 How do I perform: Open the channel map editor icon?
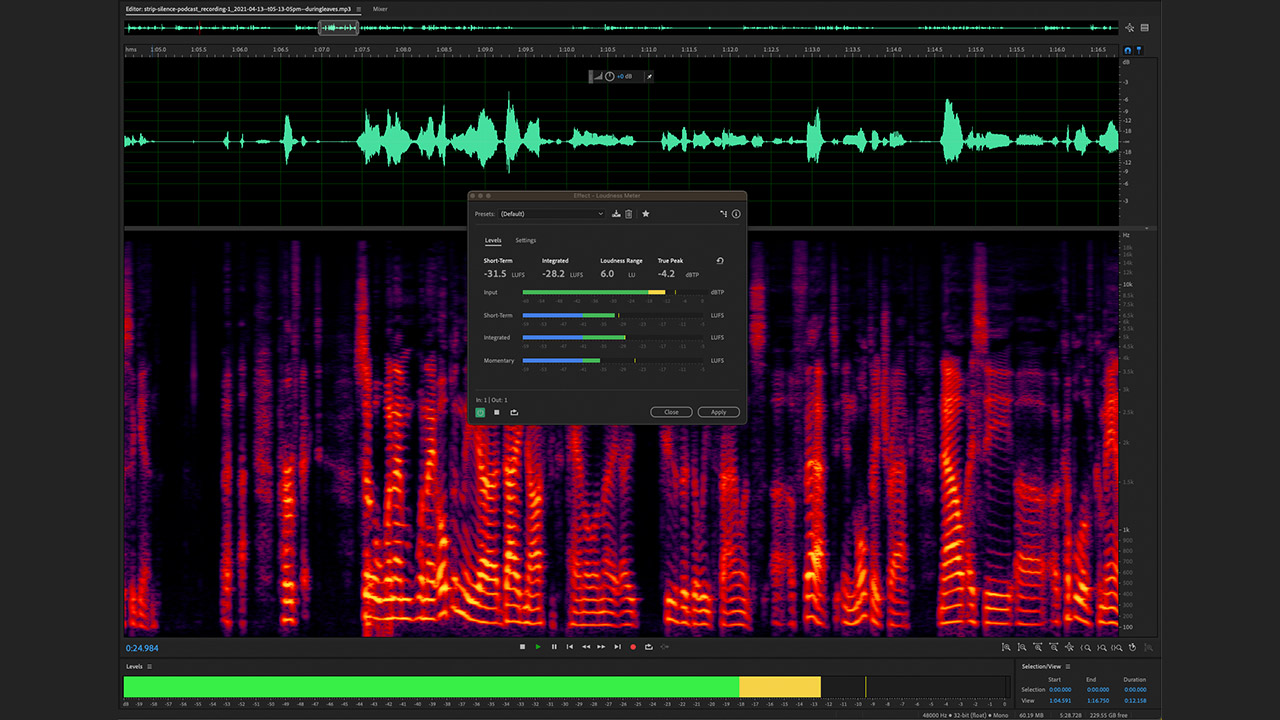(723, 214)
